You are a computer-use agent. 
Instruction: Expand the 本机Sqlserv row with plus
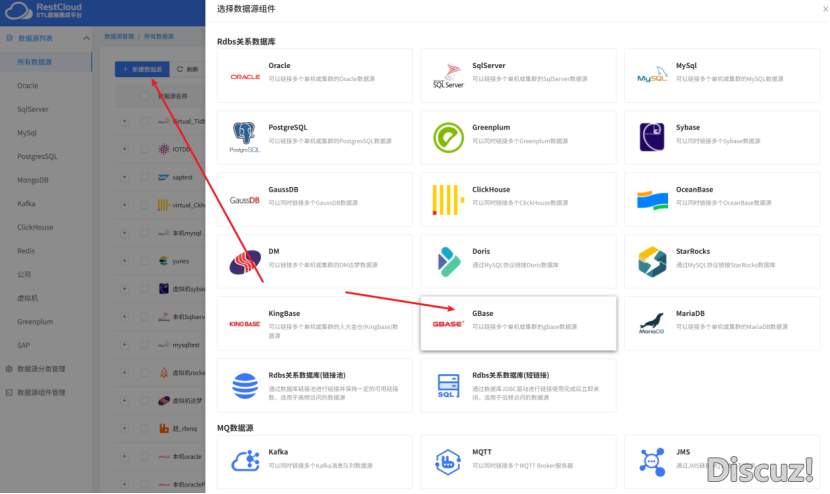[x=124, y=317]
